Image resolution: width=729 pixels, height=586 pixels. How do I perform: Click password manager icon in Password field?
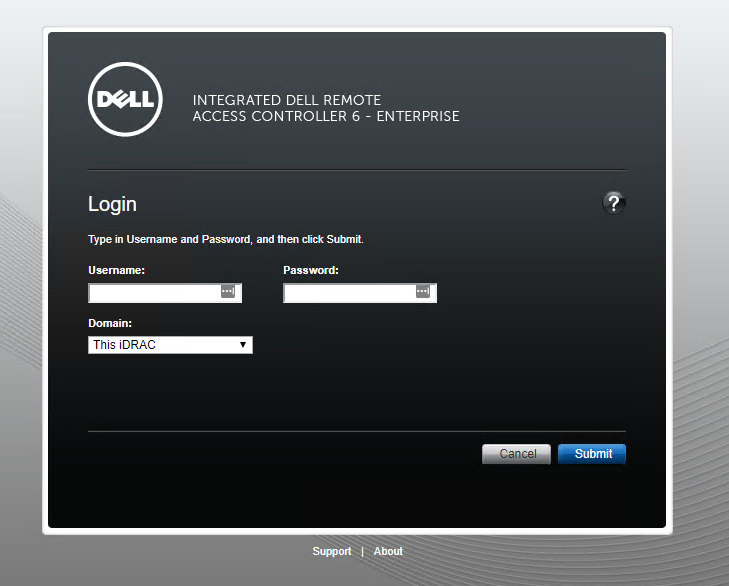[x=423, y=292]
